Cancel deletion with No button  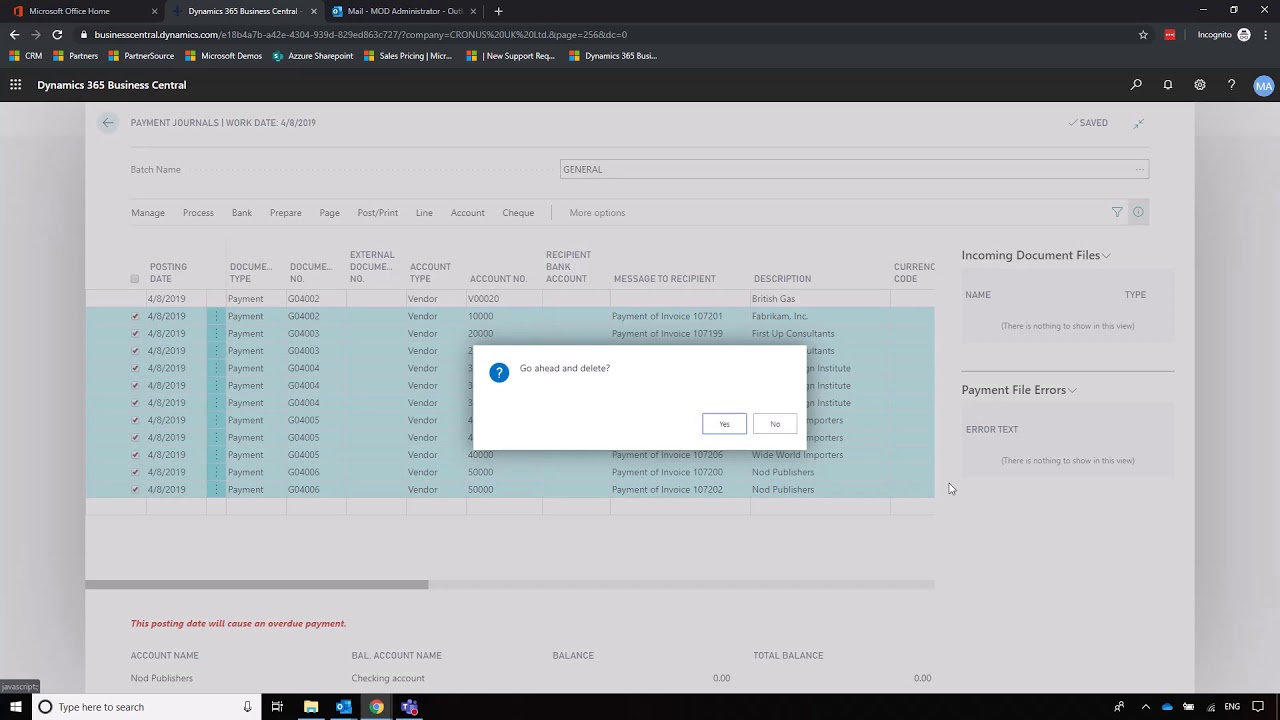click(775, 424)
